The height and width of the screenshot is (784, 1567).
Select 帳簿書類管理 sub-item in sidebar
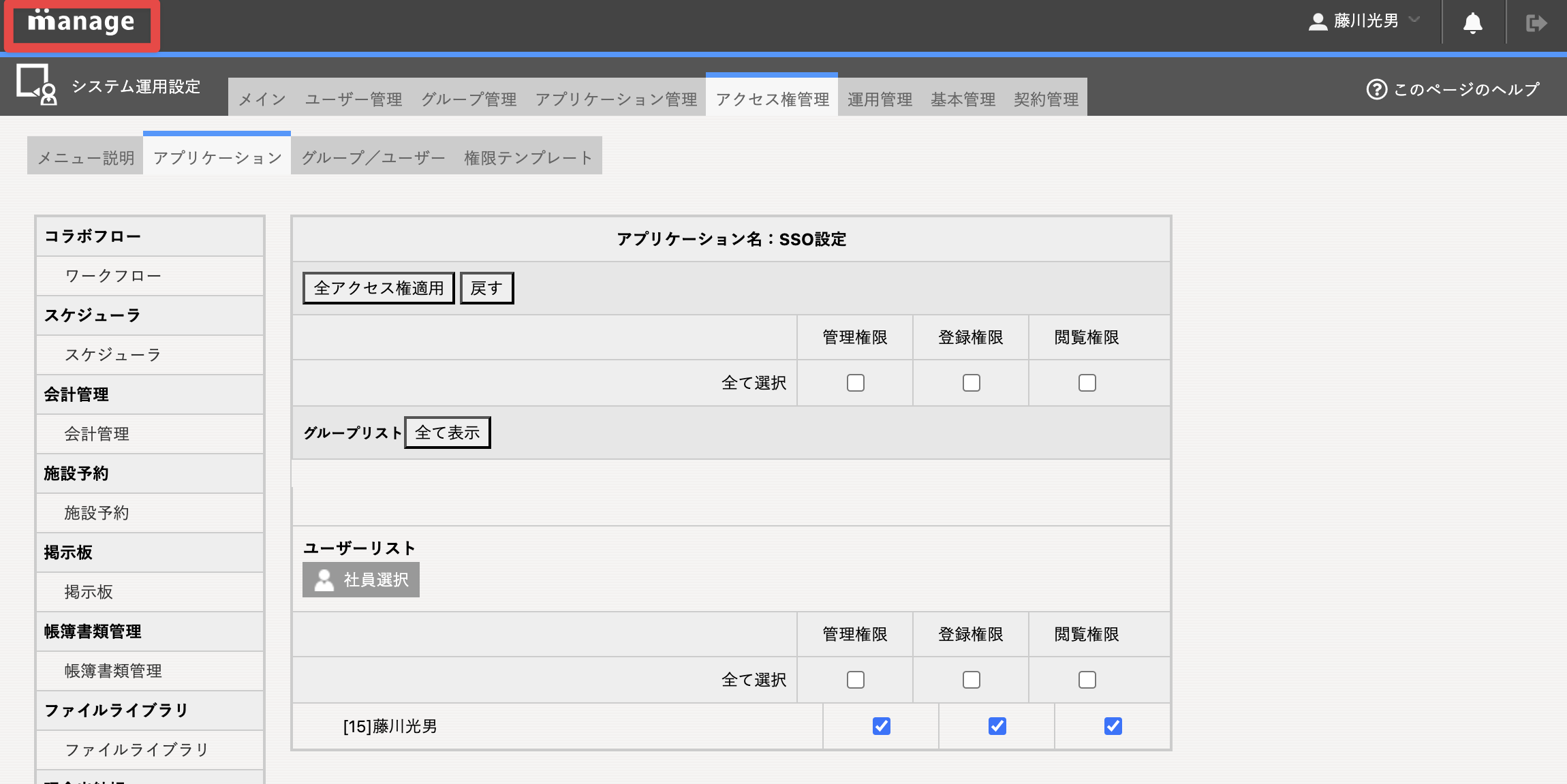tap(150, 671)
